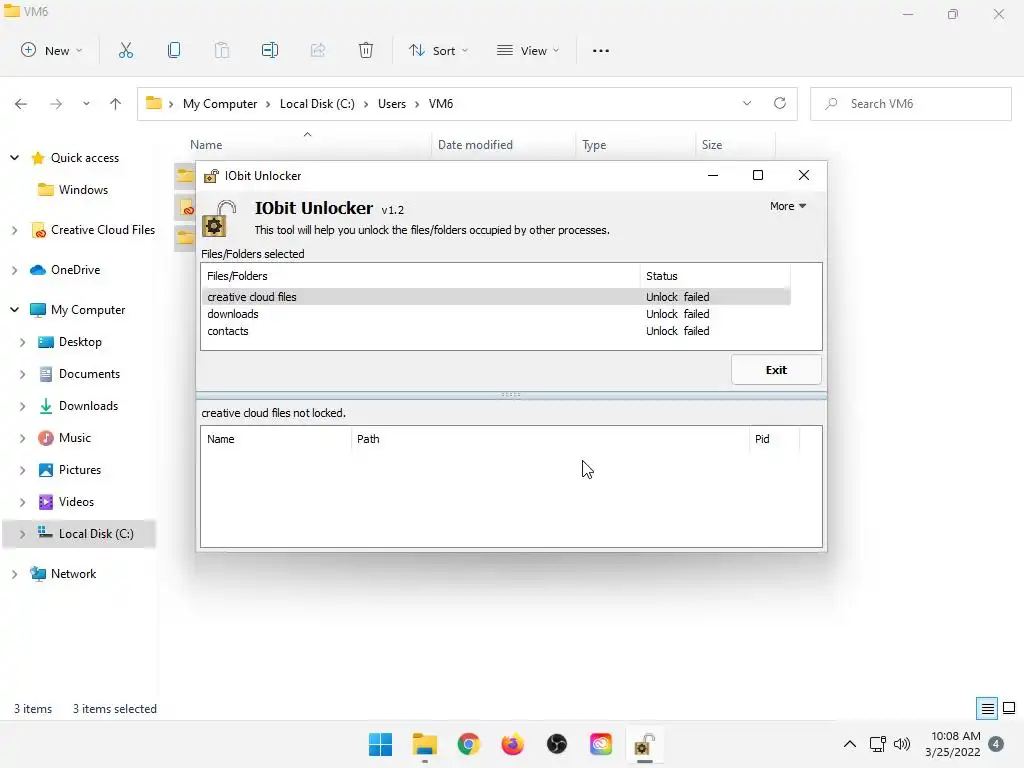Go back with the left arrow
1024x768 pixels.
click(x=21, y=104)
